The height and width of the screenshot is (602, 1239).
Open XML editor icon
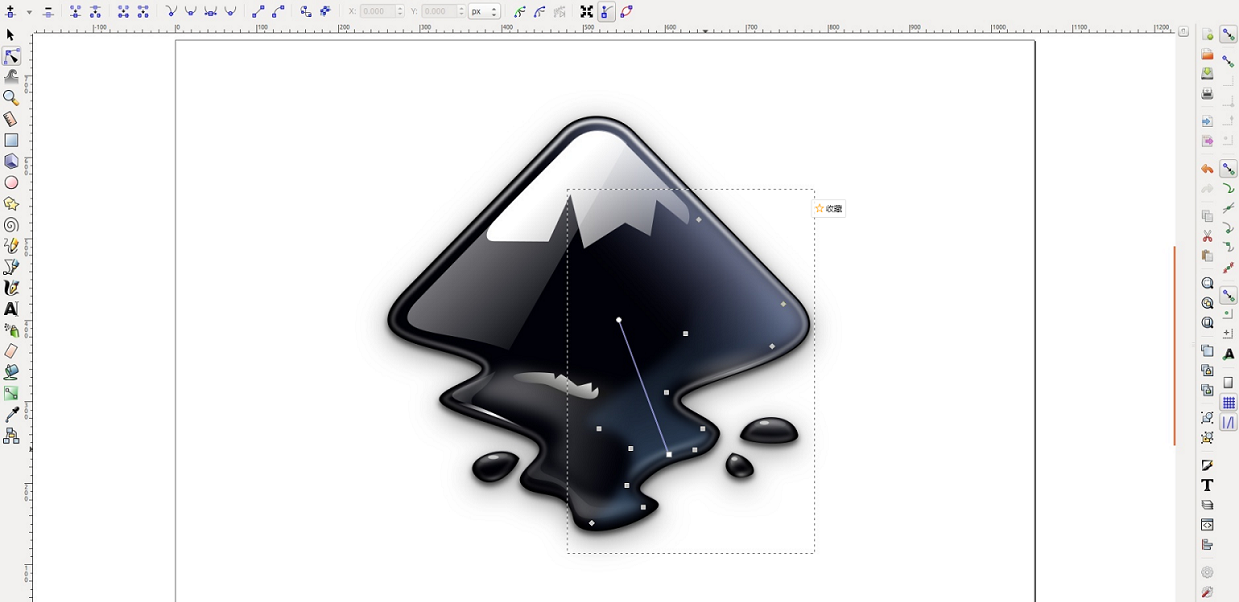(x=1207, y=525)
